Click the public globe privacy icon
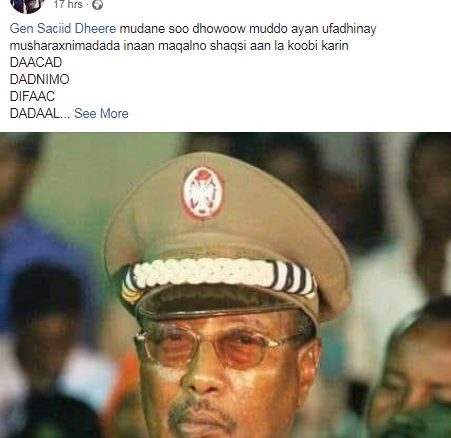 (97, 5)
